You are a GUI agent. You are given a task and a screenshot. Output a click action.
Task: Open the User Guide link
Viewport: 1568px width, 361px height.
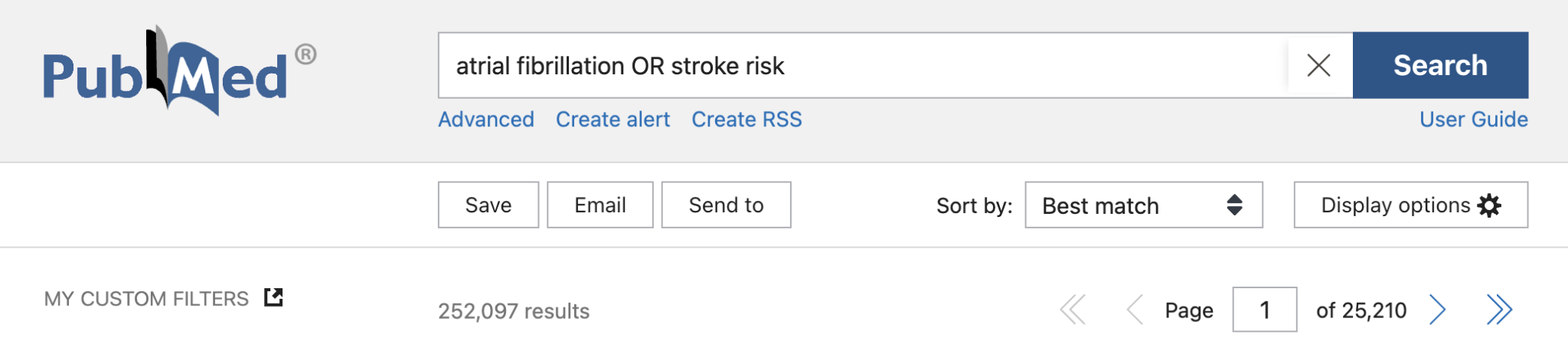1473,120
